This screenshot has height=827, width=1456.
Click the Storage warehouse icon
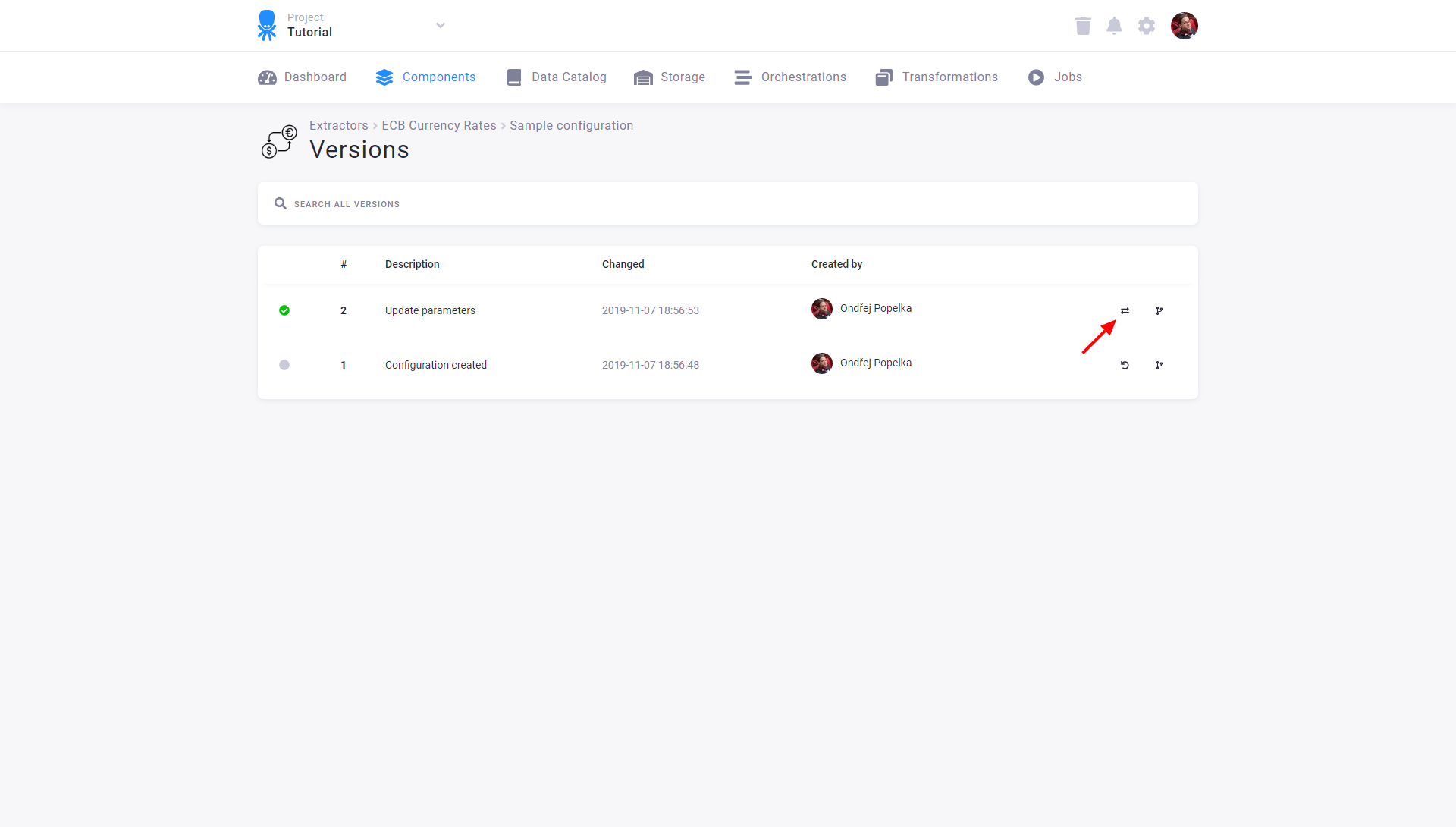(x=643, y=77)
